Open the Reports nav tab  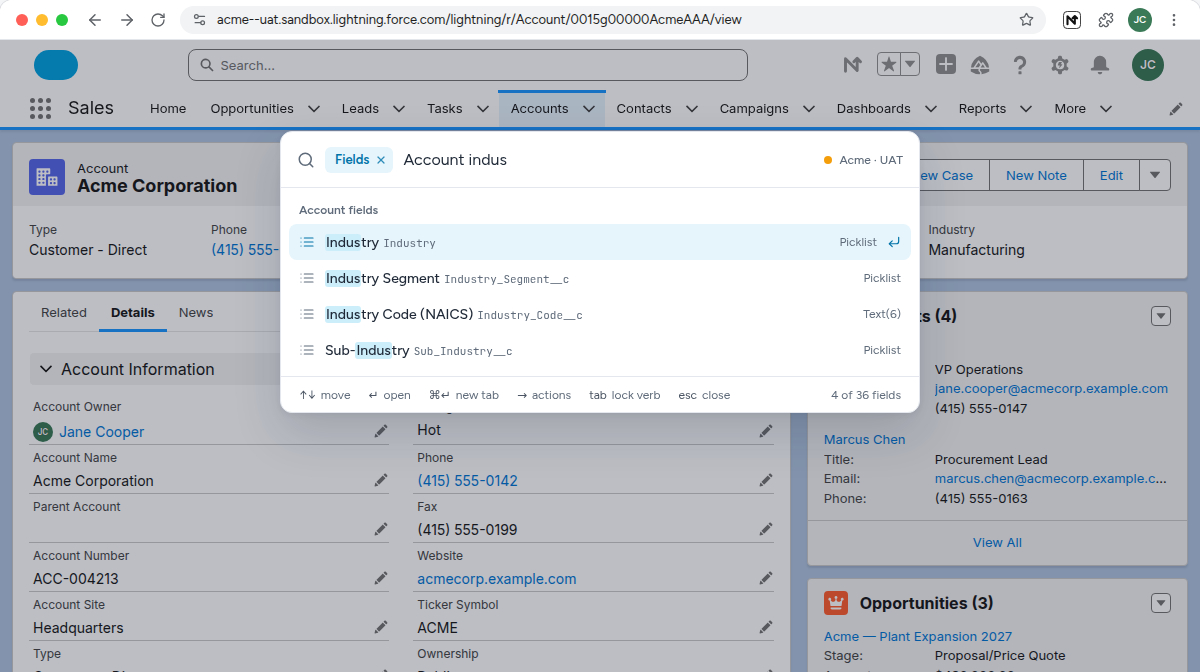982,108
